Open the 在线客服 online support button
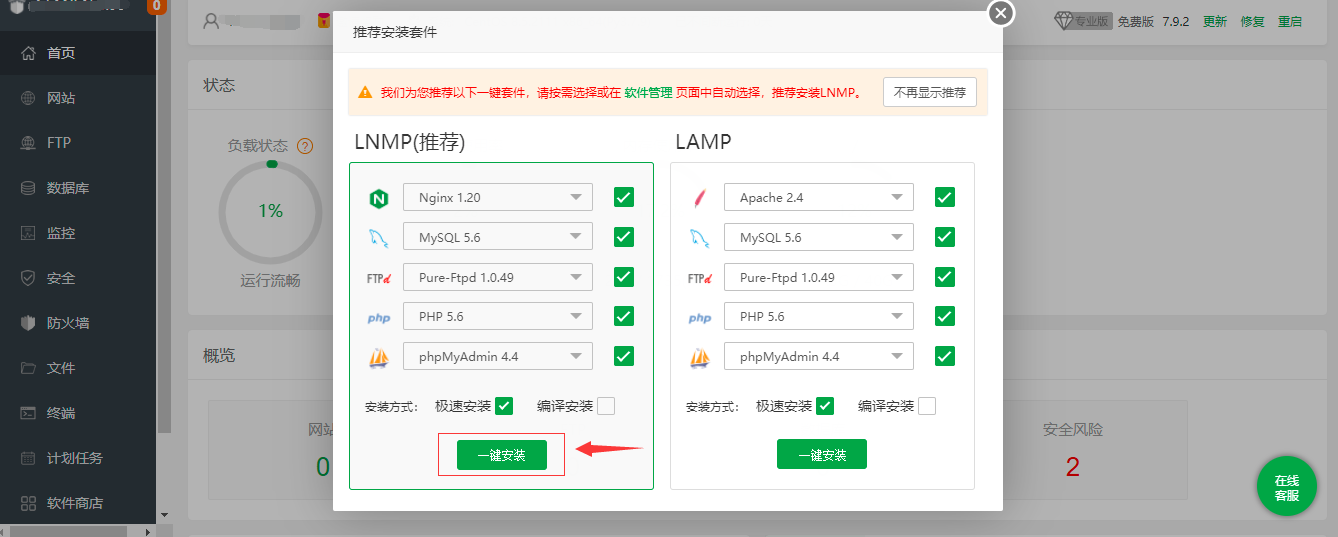Screen dimensions: 1338x537 pyautogui.click(x=1287, y=488)
